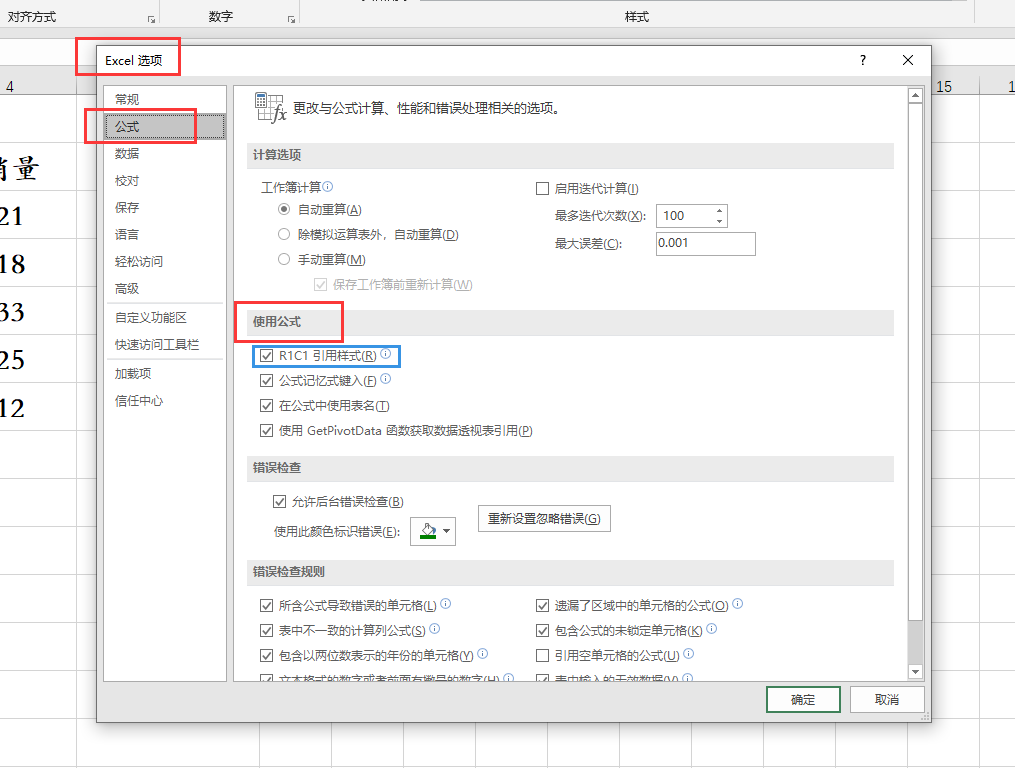Click info icon beside 包含公式的未锁定单元格

point(711,628)
